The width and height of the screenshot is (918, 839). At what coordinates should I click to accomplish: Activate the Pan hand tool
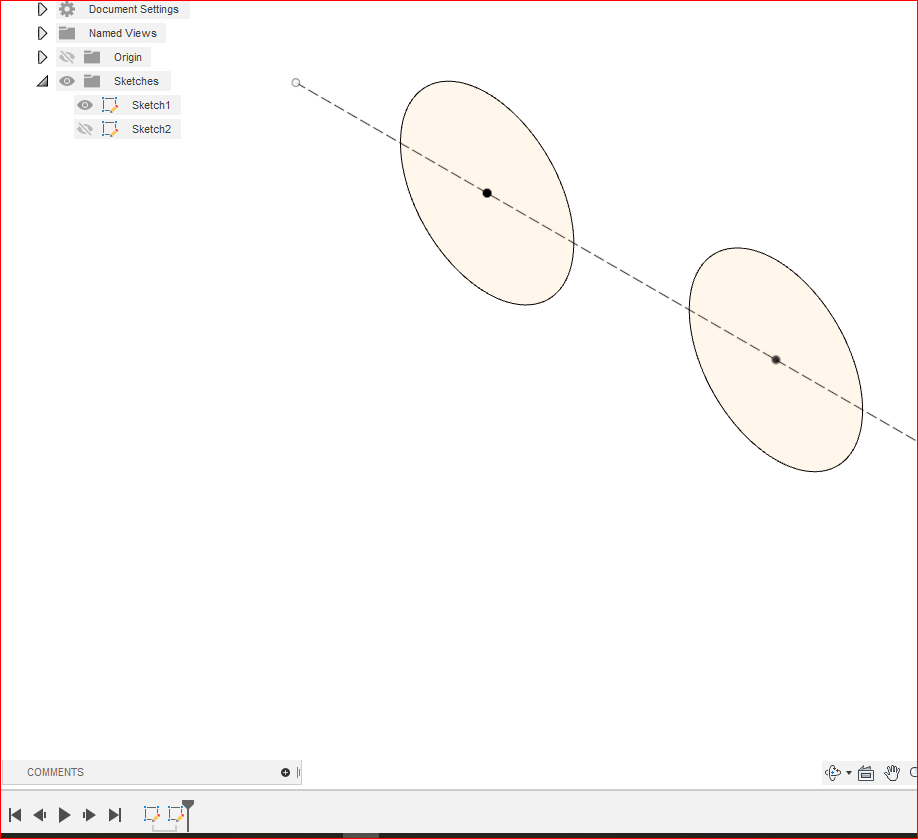[x=892, y=773]
